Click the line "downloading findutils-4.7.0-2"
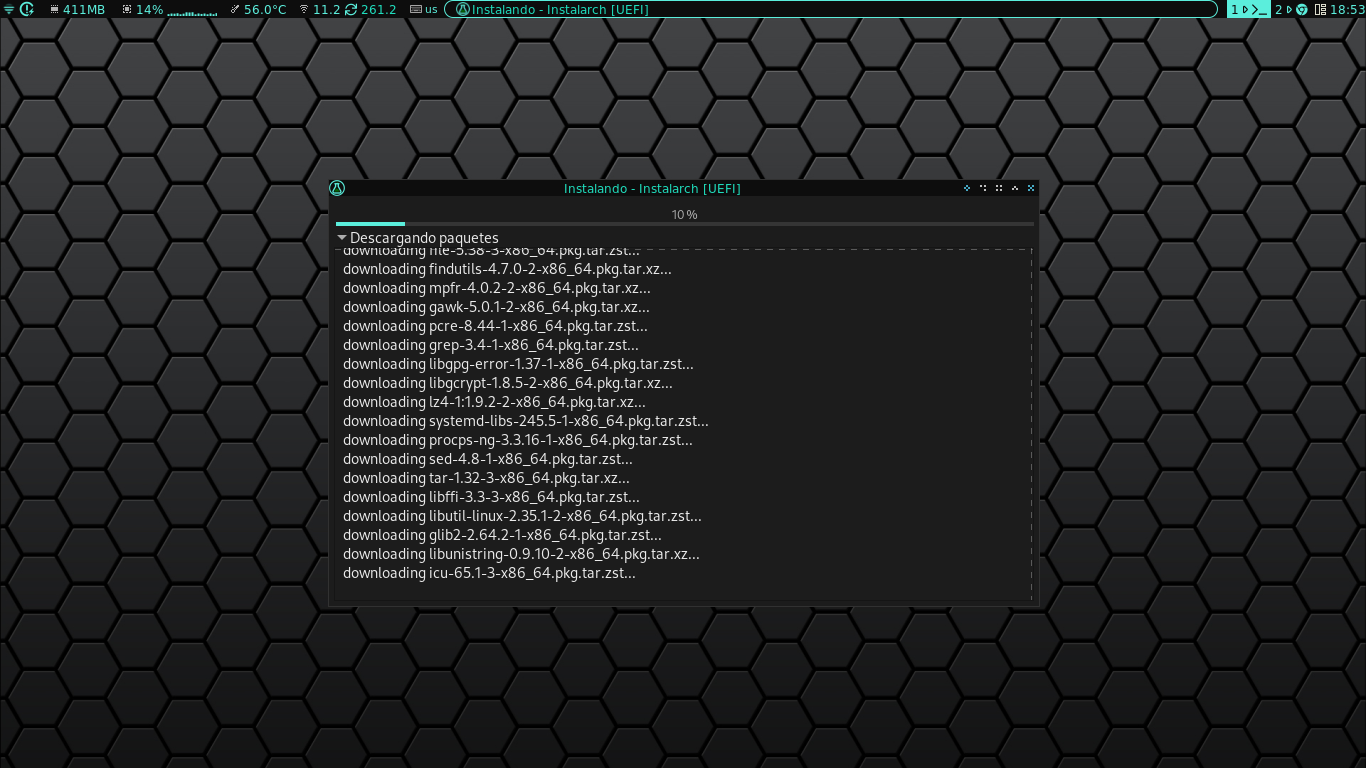The width and height of the screenshot is (1366, 768). pyautogui.click(x=507, y=269)
